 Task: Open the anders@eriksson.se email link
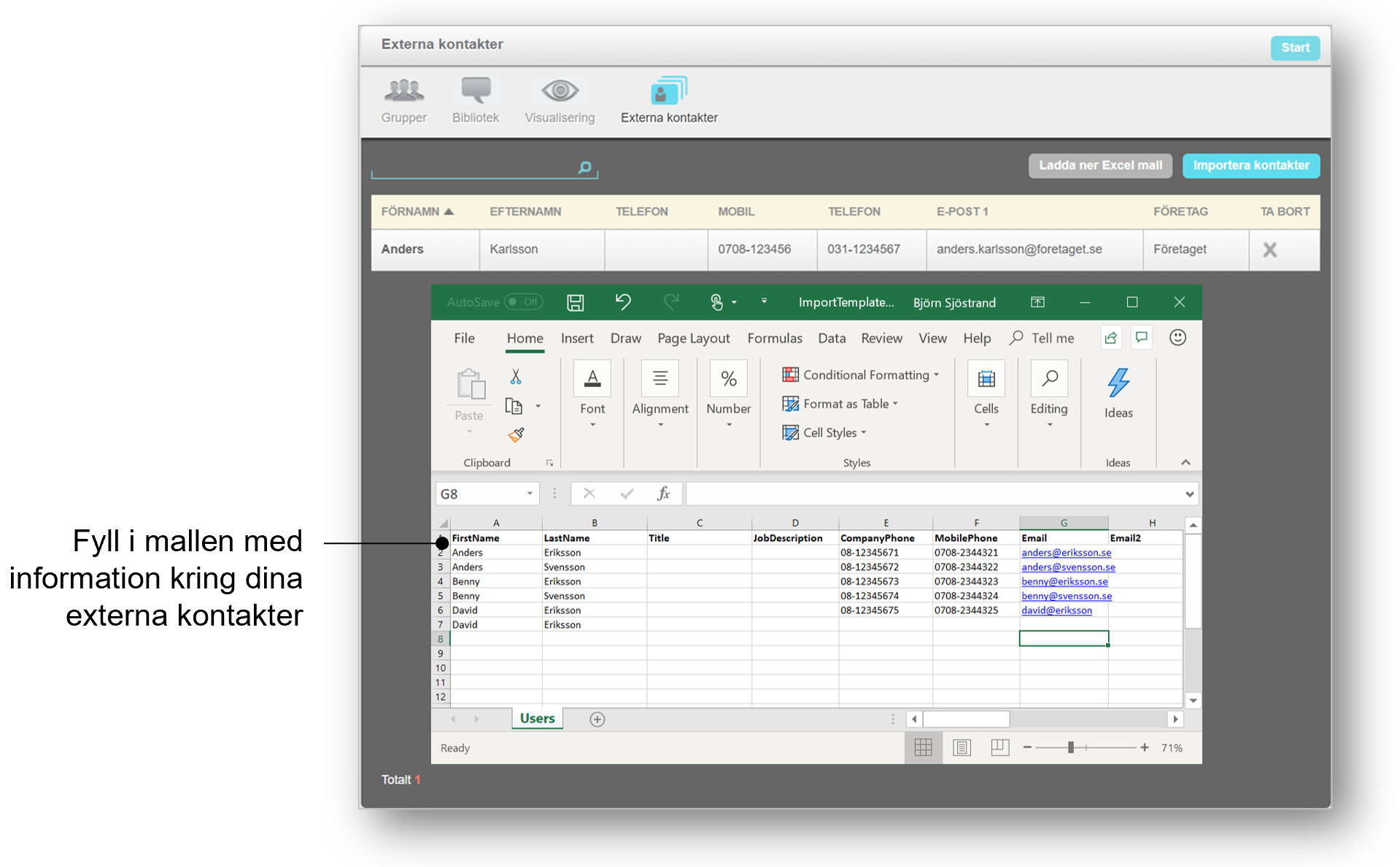click(x=1066, y=553)
